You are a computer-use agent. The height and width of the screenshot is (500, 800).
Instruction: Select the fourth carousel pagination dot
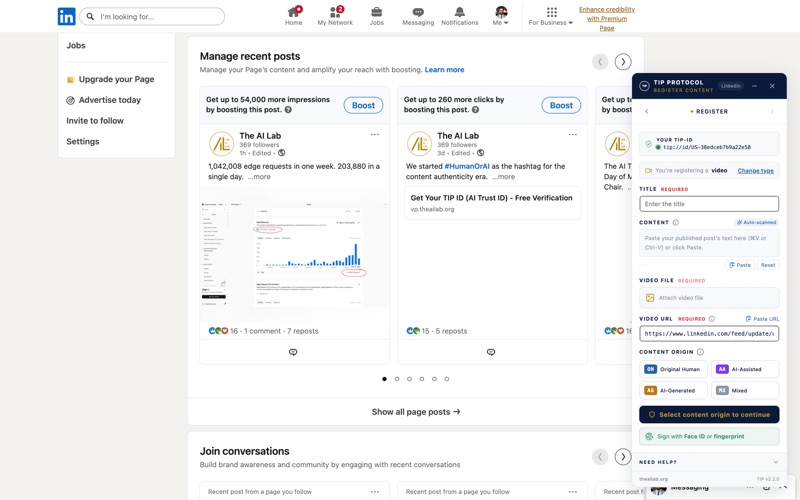(x=422, y=379)
